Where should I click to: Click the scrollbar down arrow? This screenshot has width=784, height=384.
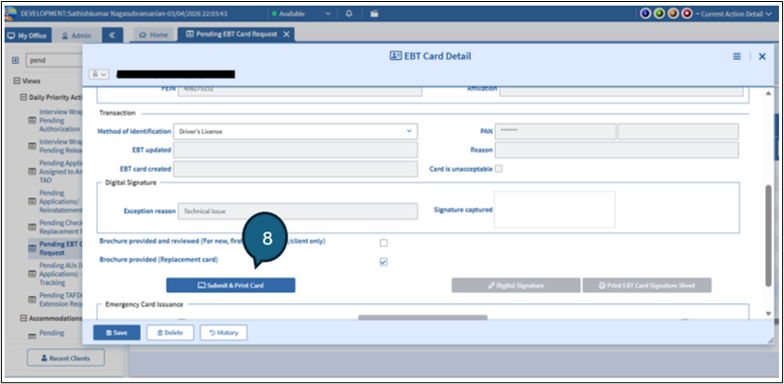[x=768, y=314]
